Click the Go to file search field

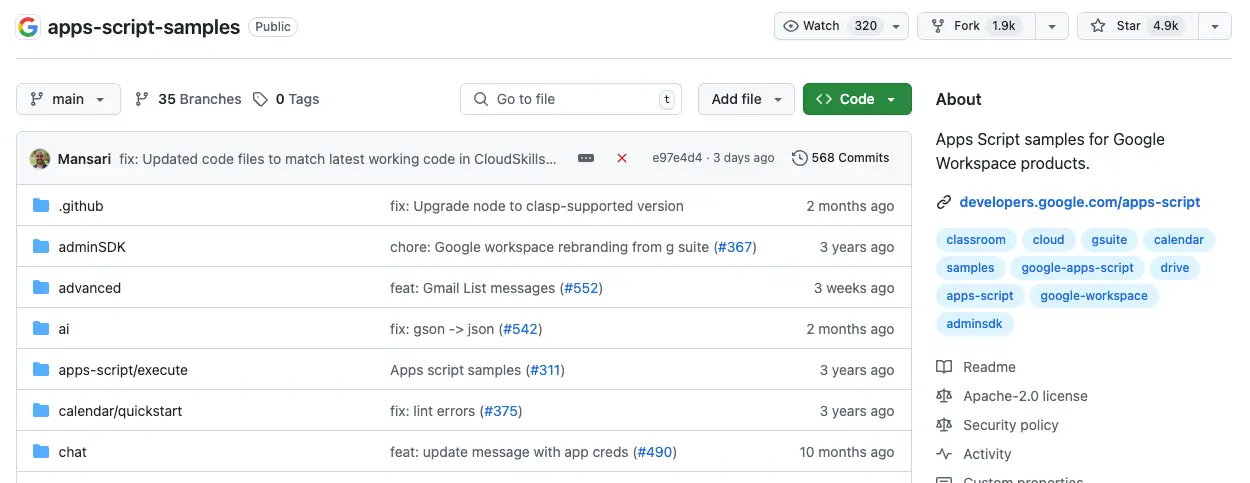[571, 99]
